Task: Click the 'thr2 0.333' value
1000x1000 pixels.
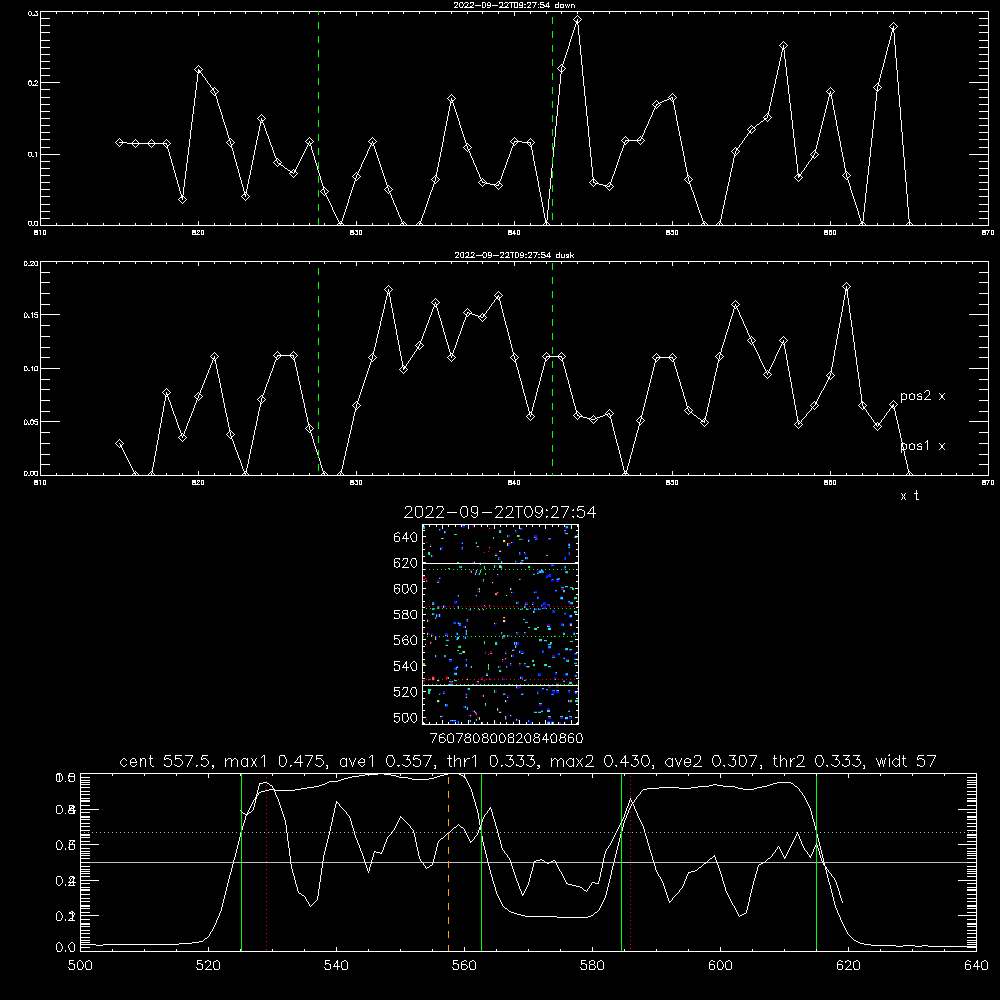Action: click(817, 761)
